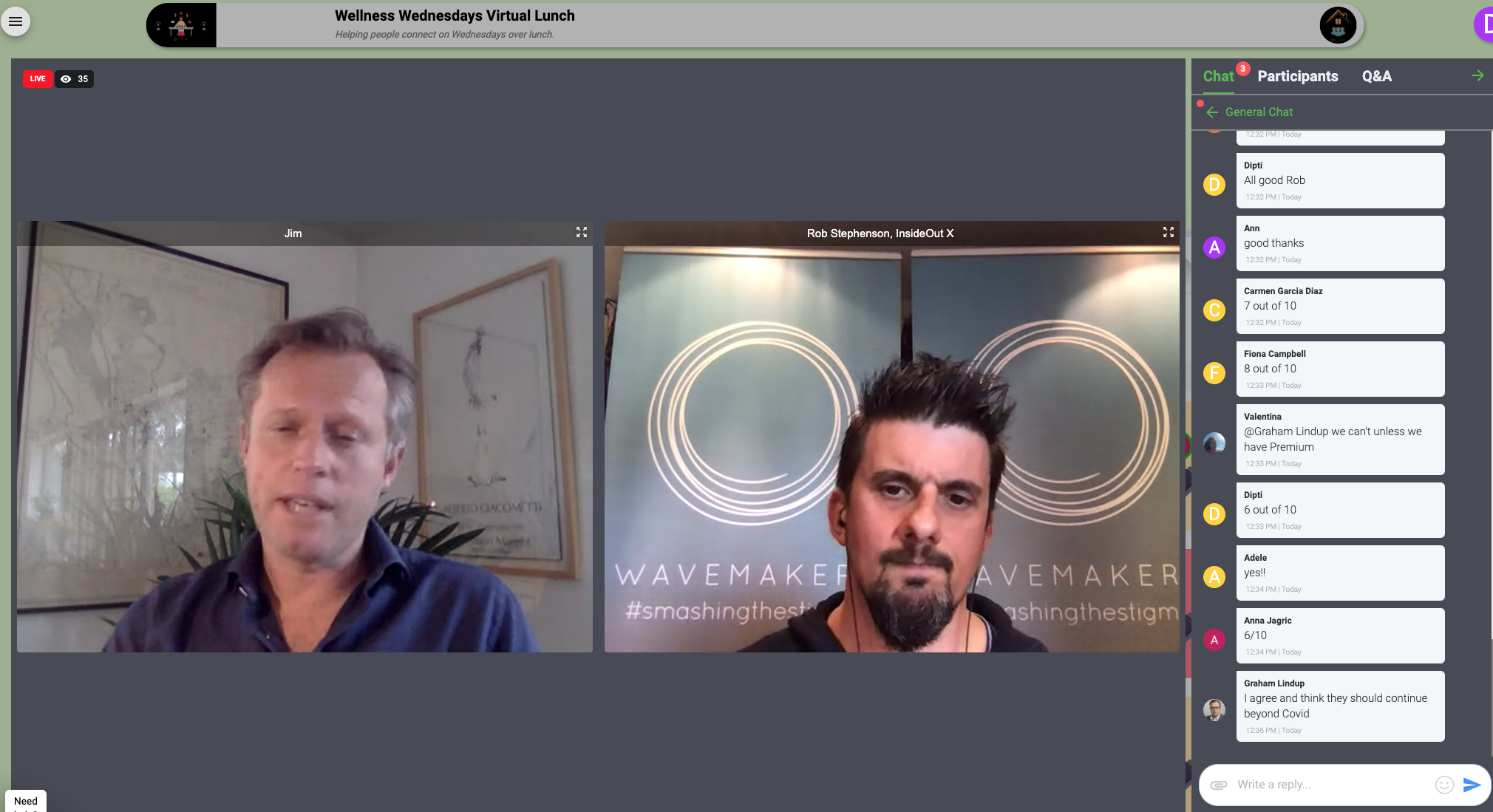The width and height of the screenshot is (1493, 812).
Task: Open the hamburger menu
Action: click(16, 21)
